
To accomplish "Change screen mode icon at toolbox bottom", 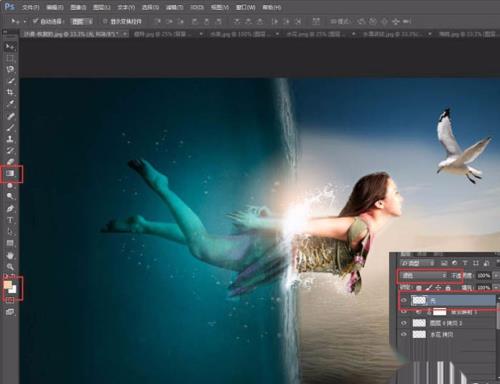I will [x=10, y=312].
